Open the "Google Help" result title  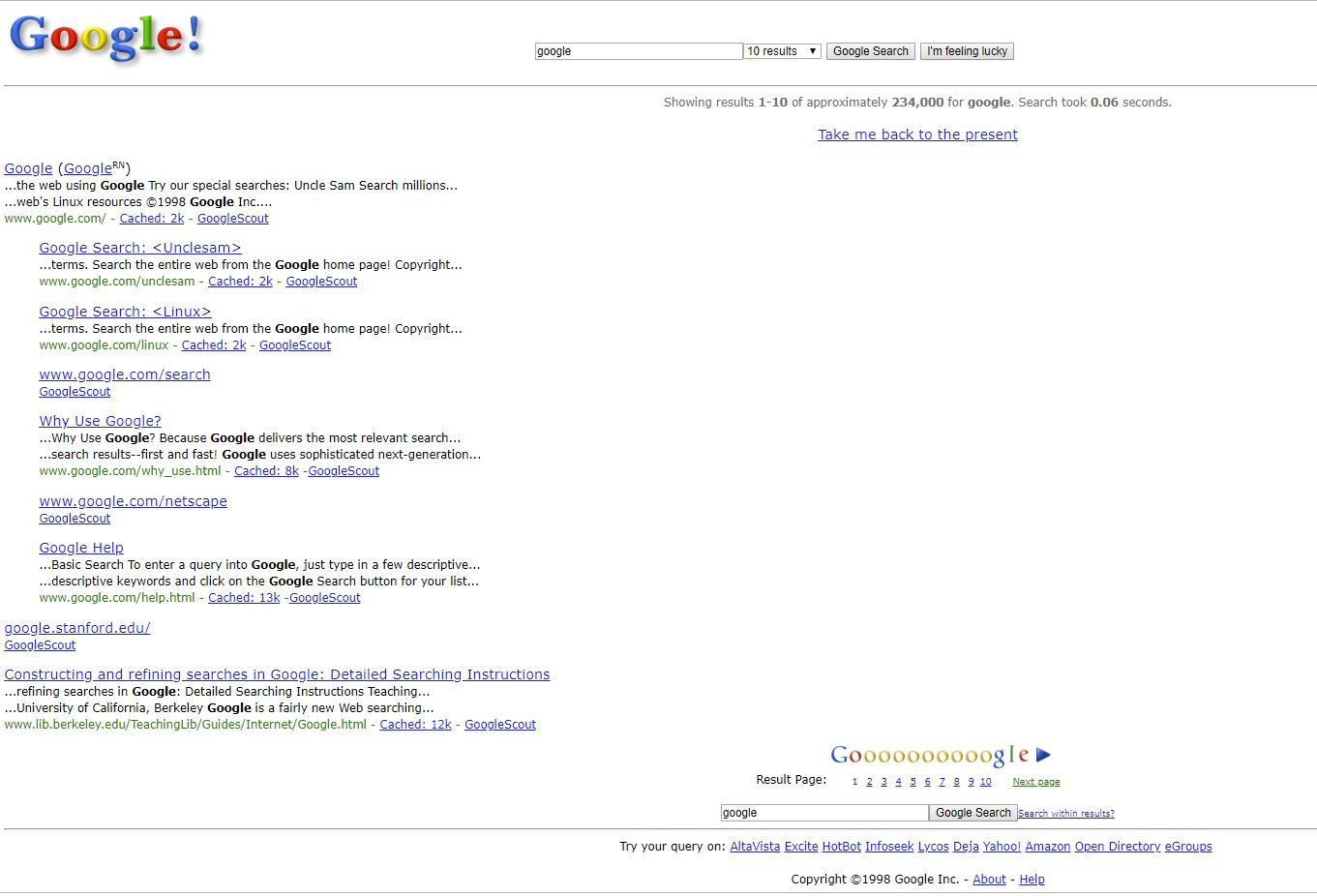tap(81, 548)
